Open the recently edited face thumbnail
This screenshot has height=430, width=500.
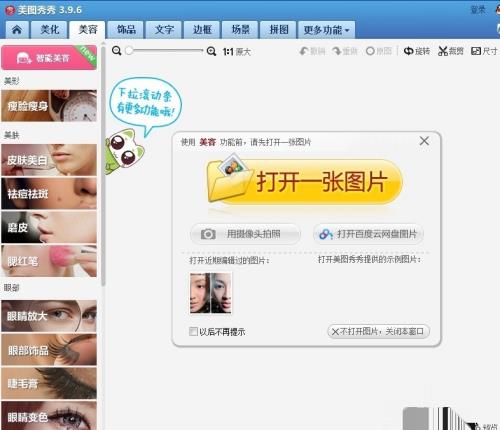pos(210,293)
